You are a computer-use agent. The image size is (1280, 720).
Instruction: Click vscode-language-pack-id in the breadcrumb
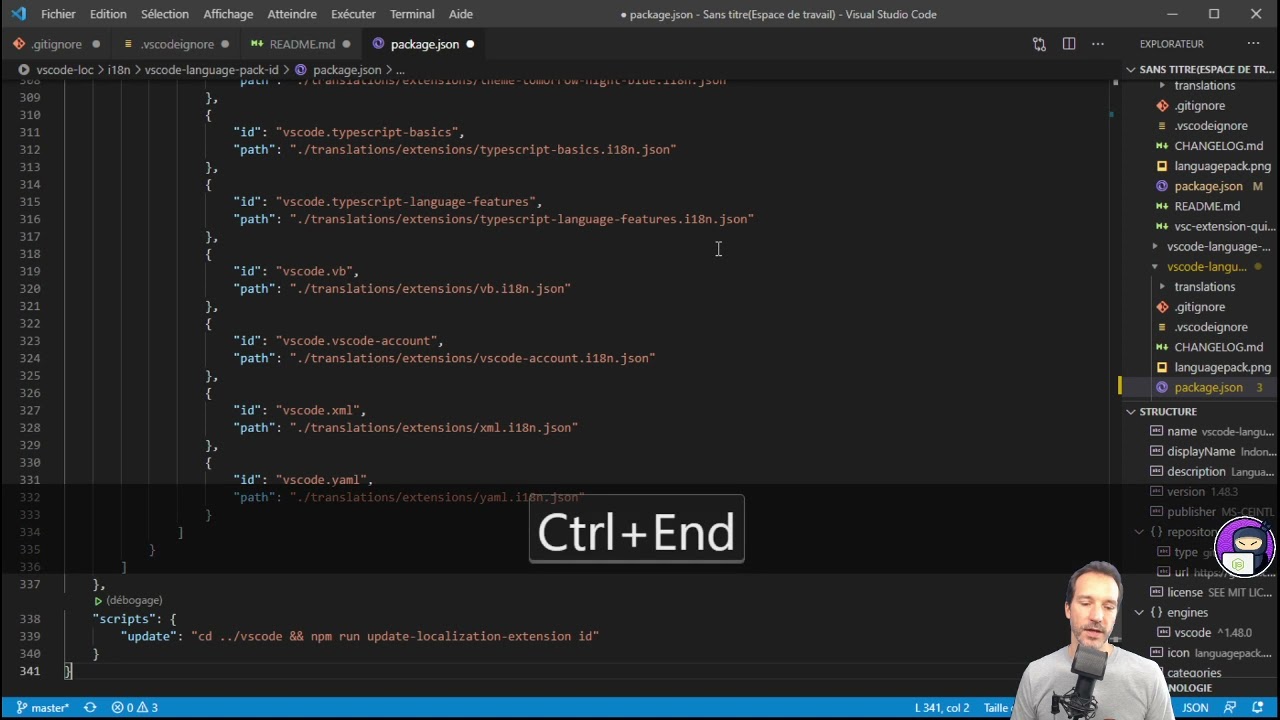pos(211,70)
